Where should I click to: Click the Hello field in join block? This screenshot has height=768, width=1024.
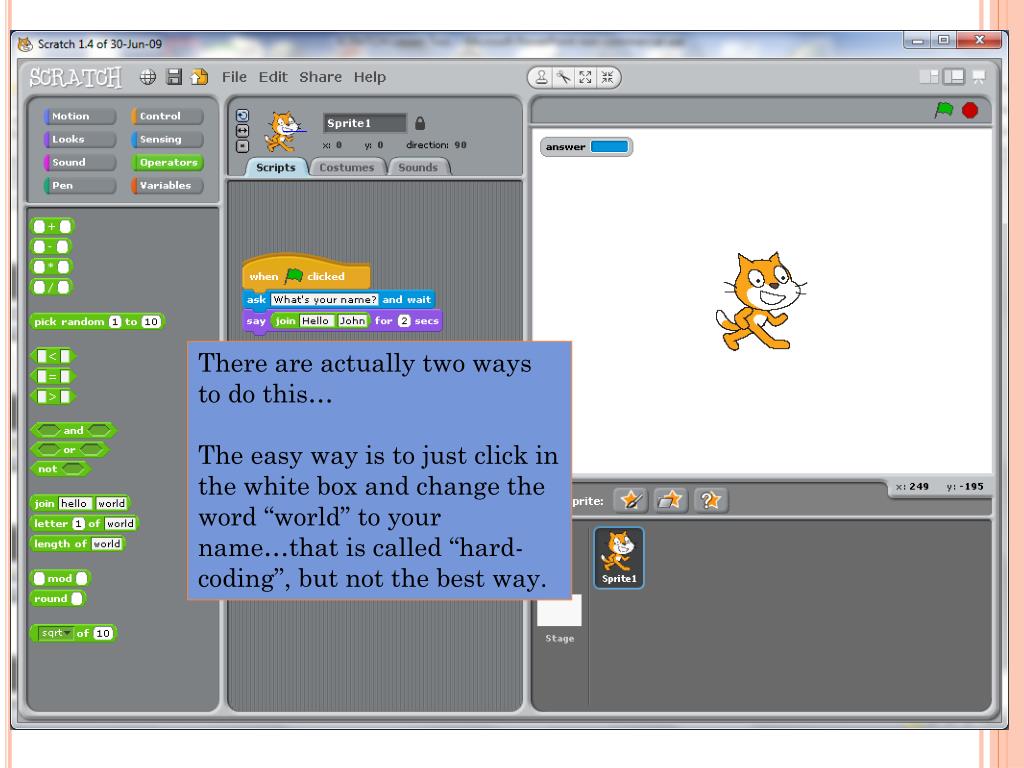pos(315,321)
